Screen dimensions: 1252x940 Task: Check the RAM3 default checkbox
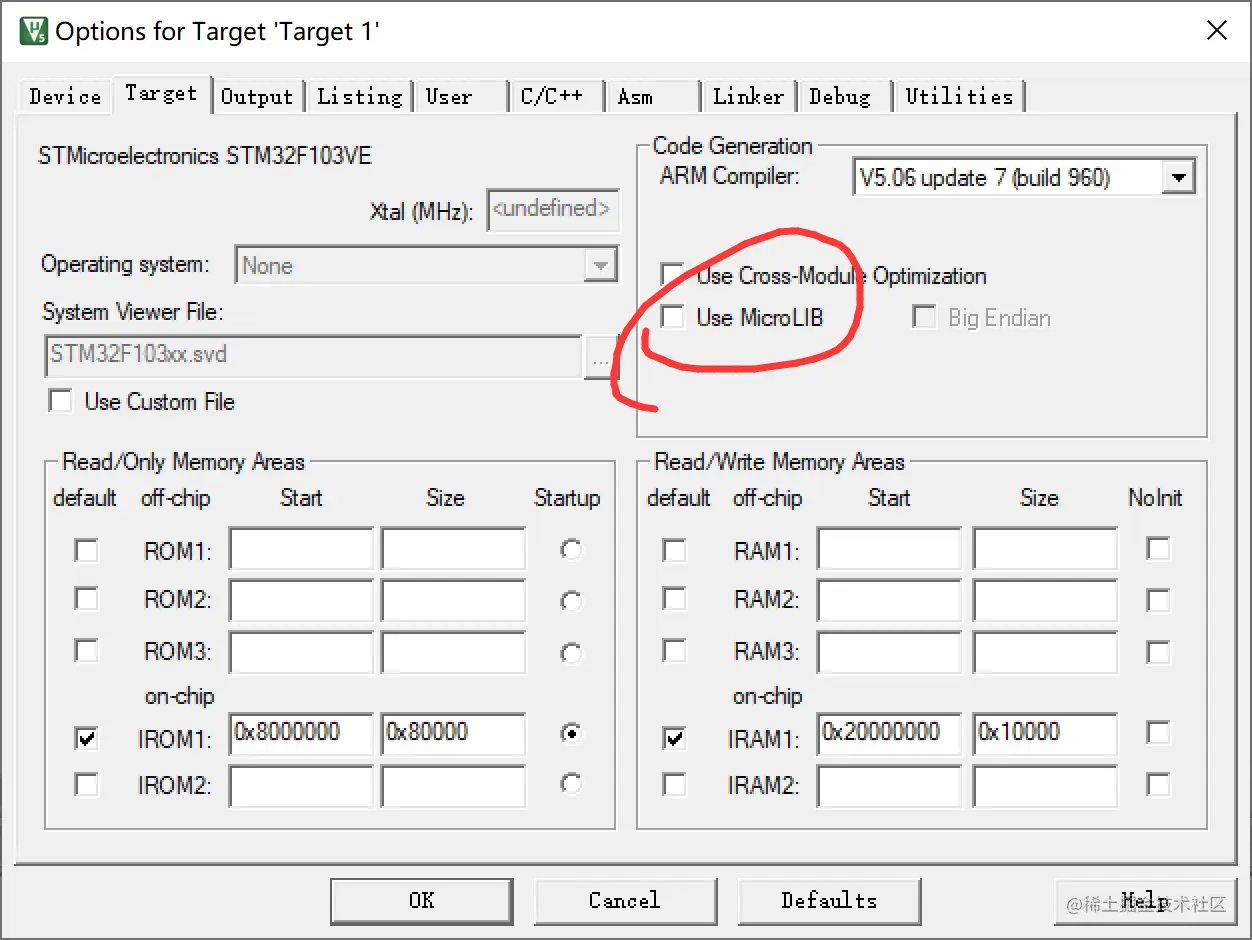pyautogui.click(x=675, y=650)
